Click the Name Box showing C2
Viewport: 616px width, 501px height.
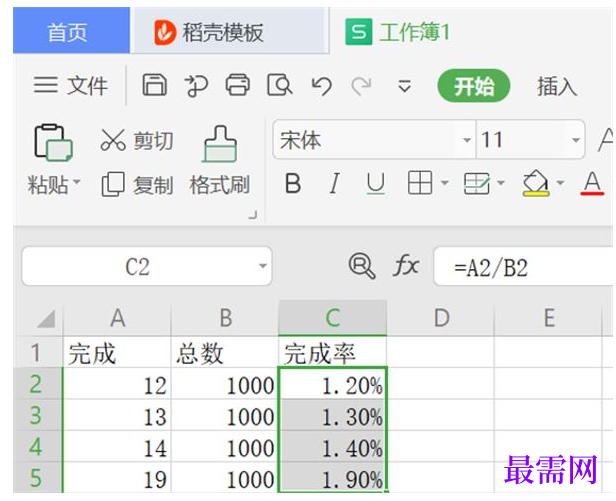pos(138,267)
